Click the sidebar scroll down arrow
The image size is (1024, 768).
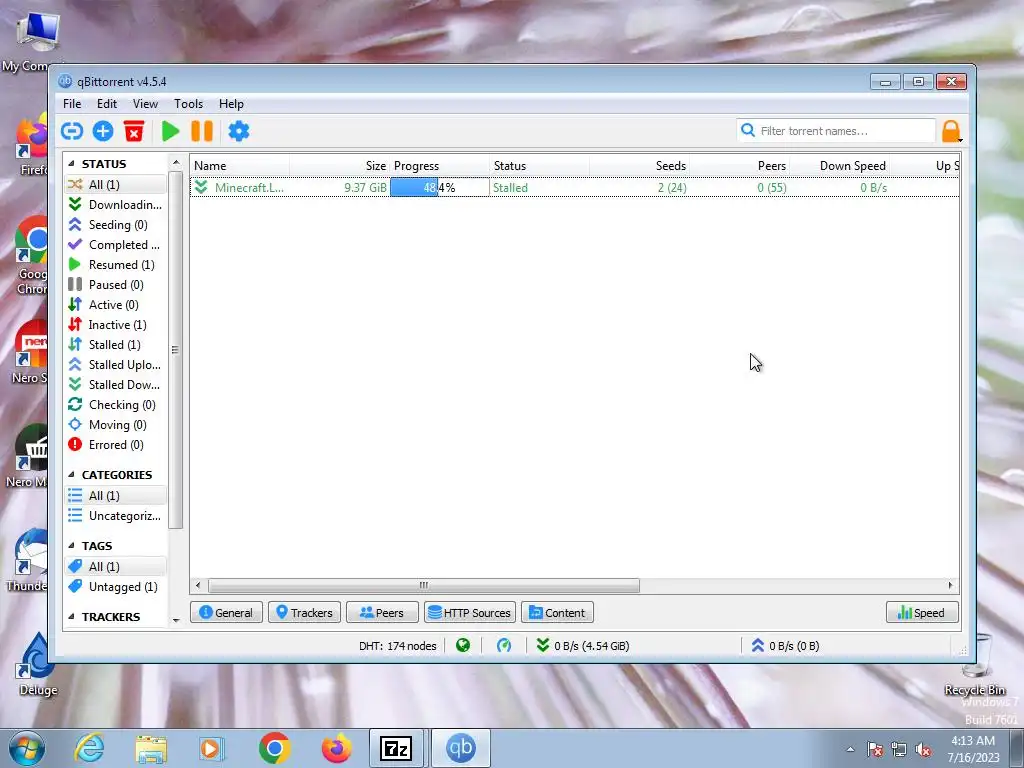176,620
